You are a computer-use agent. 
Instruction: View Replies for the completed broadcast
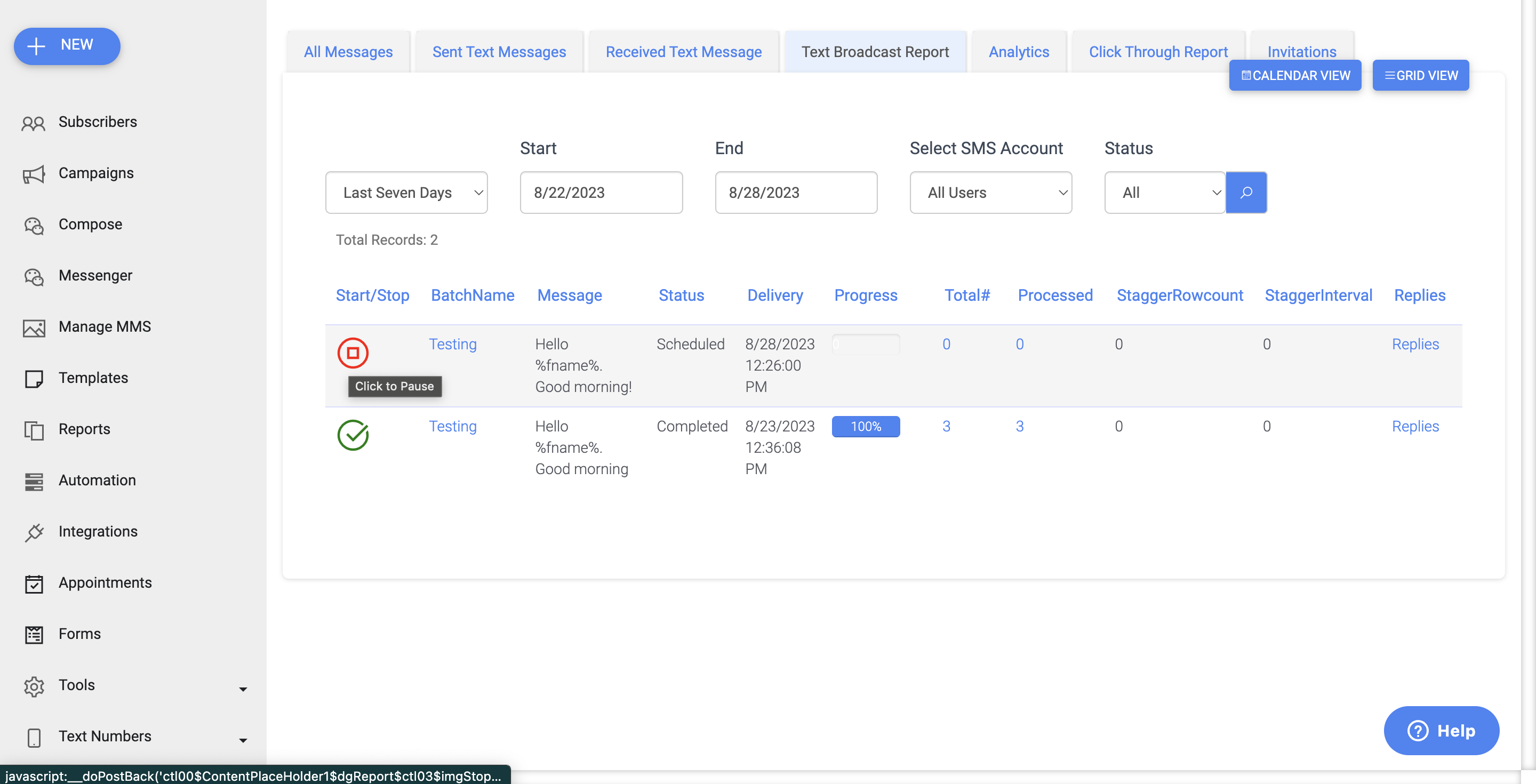[1415, 426]
